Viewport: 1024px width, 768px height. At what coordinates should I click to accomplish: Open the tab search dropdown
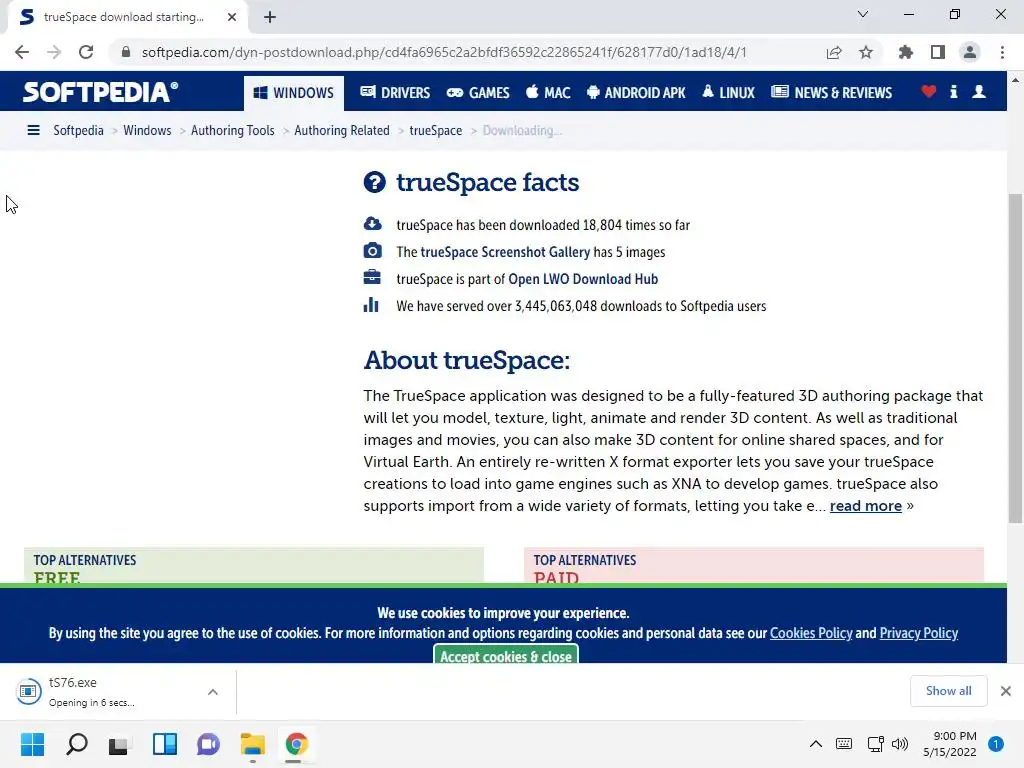[863, 14]
